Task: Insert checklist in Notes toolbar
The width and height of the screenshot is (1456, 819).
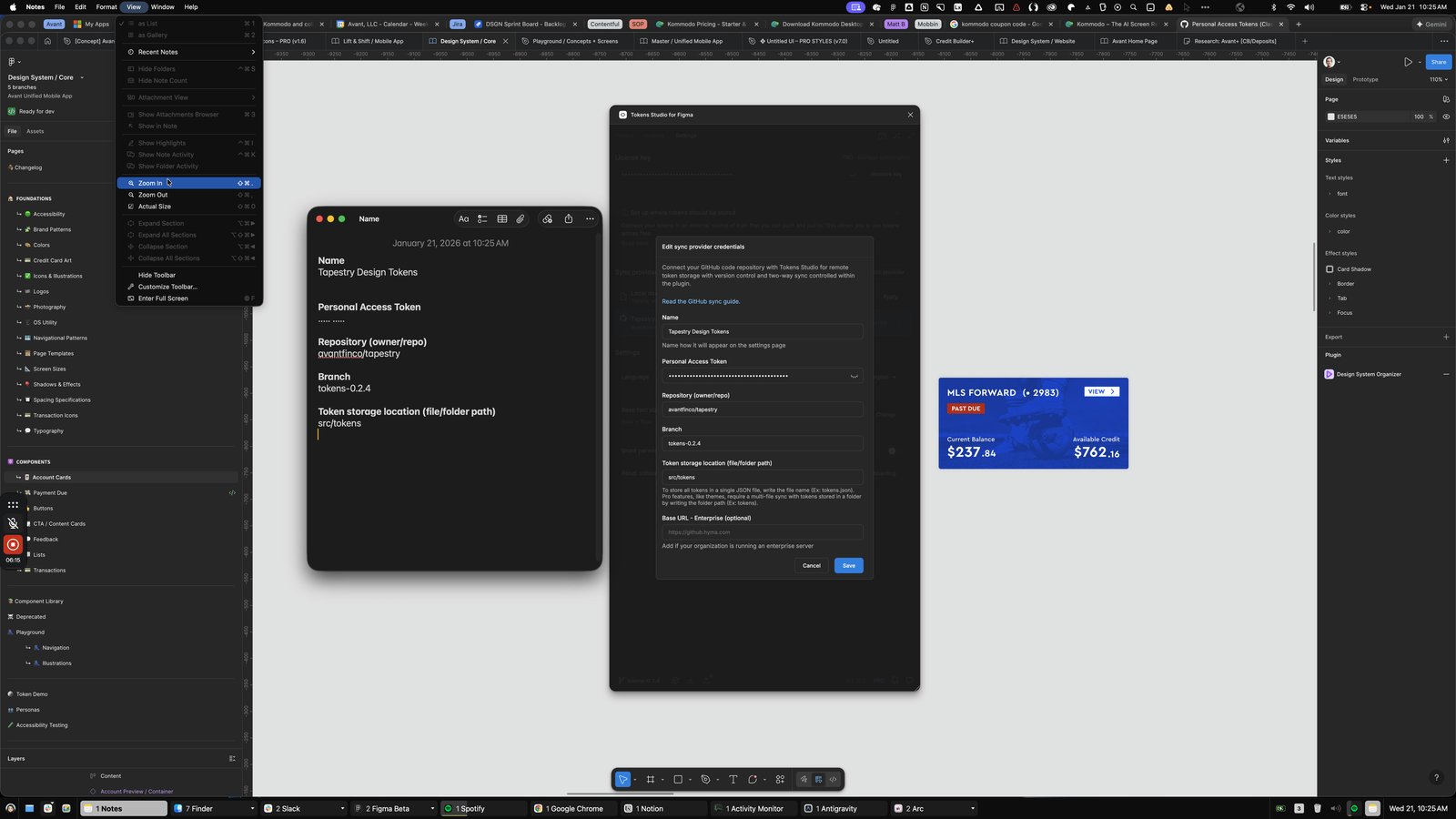Action: (482, 218)
